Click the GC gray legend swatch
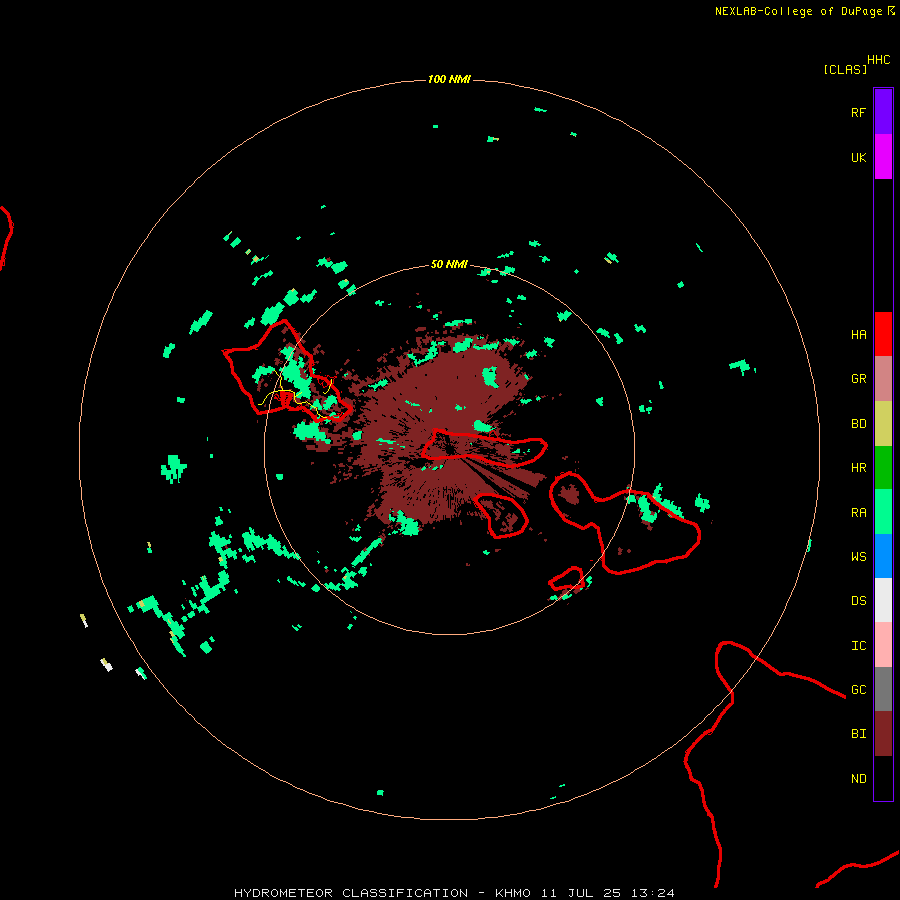The height and width of the screenshot is (900, 900). coord(883,689)
